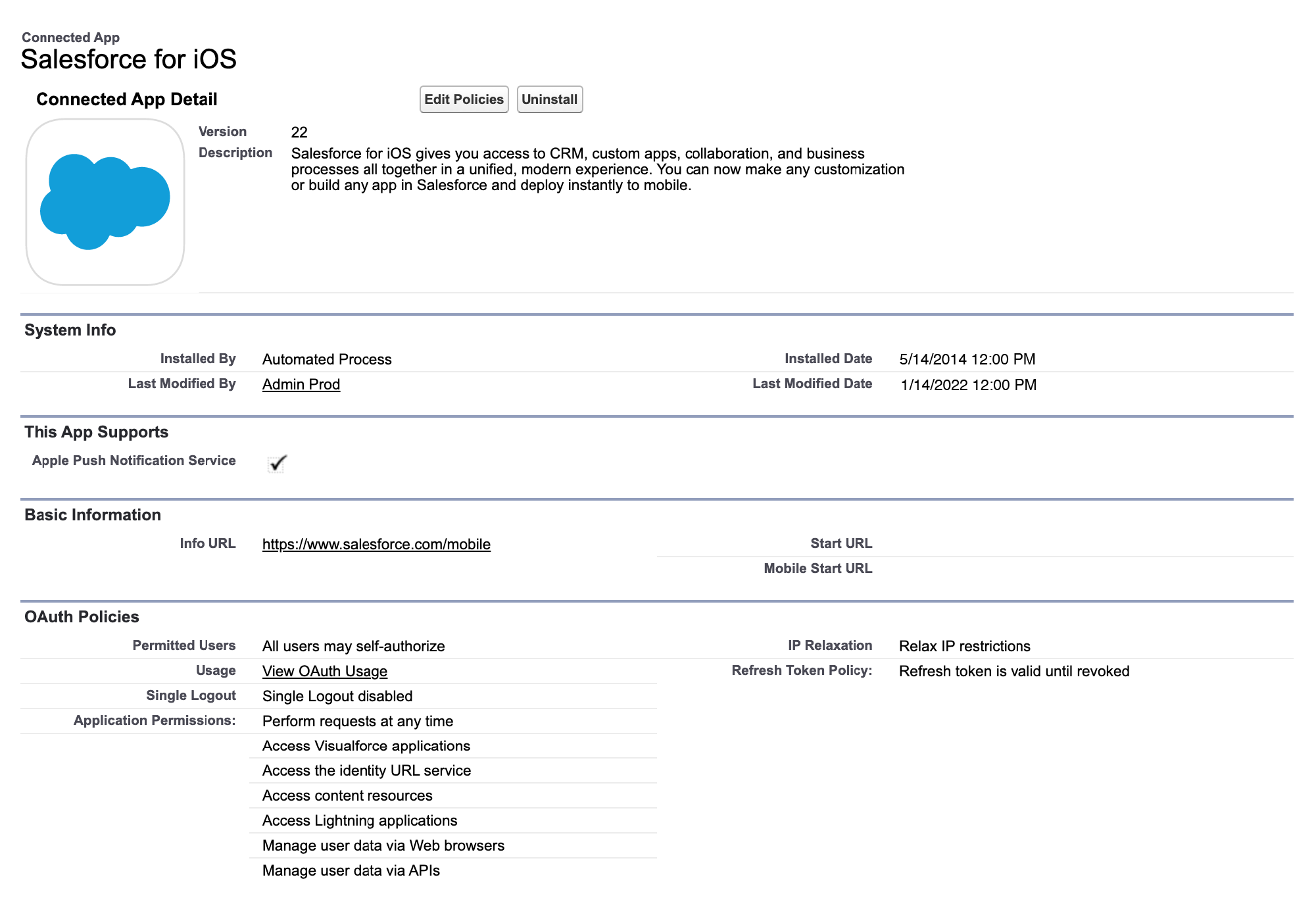Screen dimensions: 1316x921
Task: Click the Salesforce for iOS page title
Action: 128,59
